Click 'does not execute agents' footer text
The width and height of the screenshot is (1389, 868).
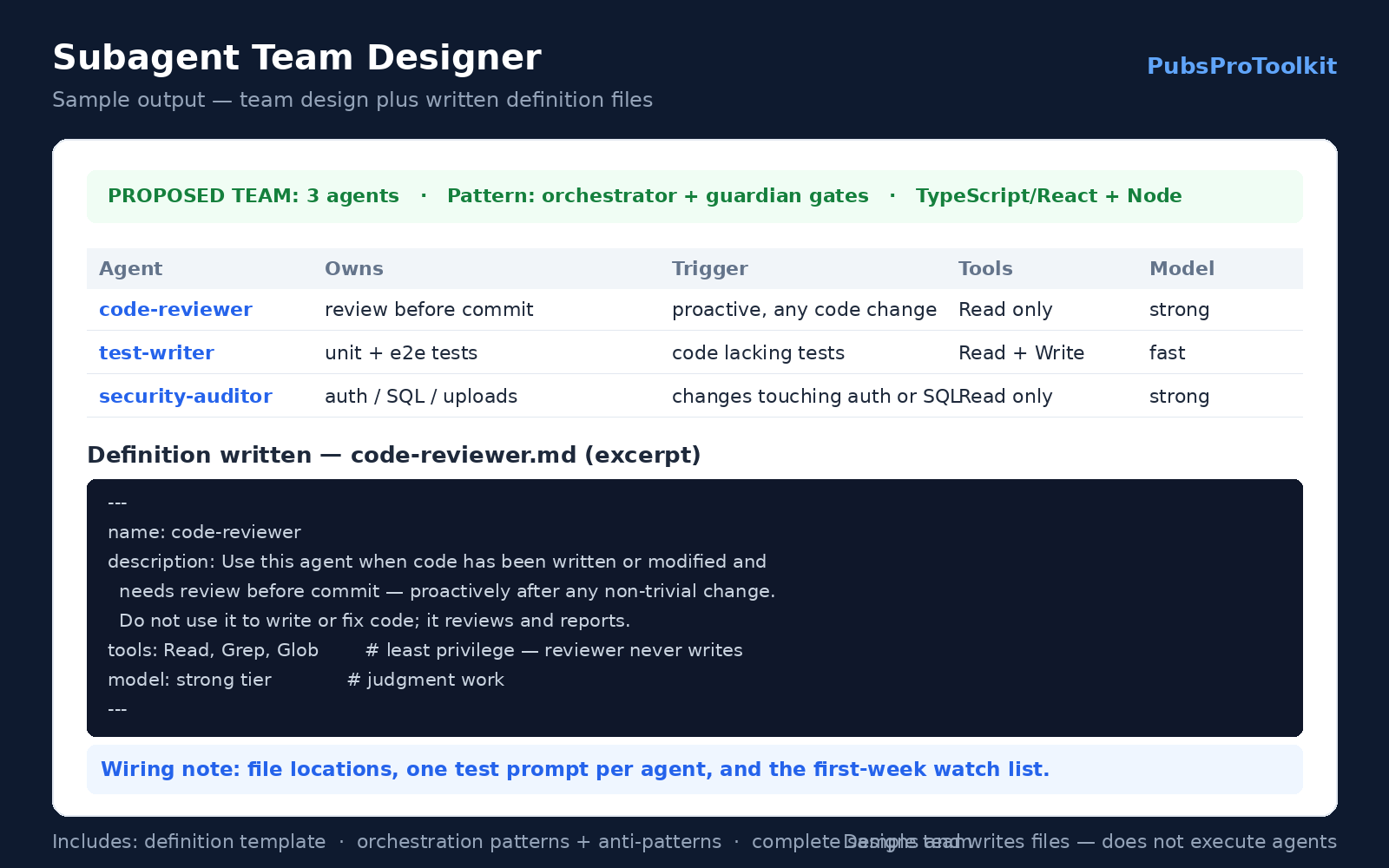point(1219,842)
